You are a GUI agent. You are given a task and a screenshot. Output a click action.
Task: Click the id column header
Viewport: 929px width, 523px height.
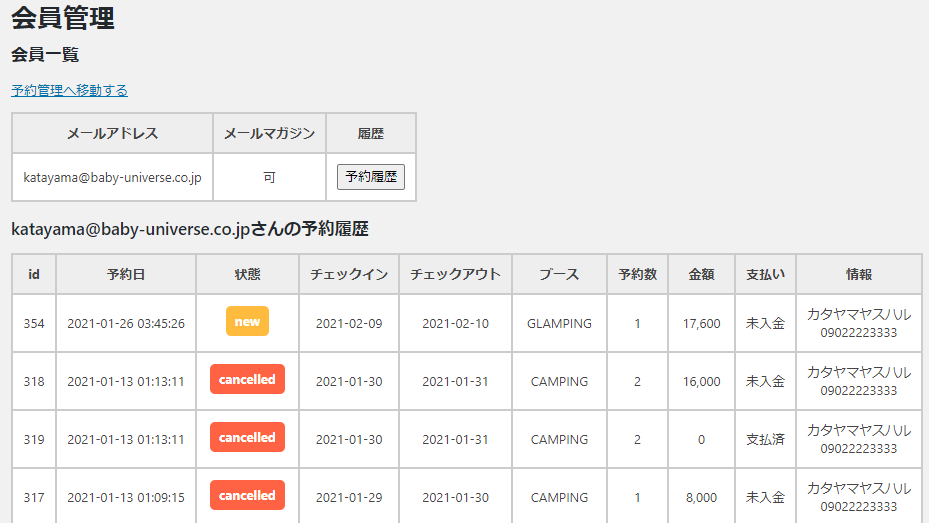34,274
